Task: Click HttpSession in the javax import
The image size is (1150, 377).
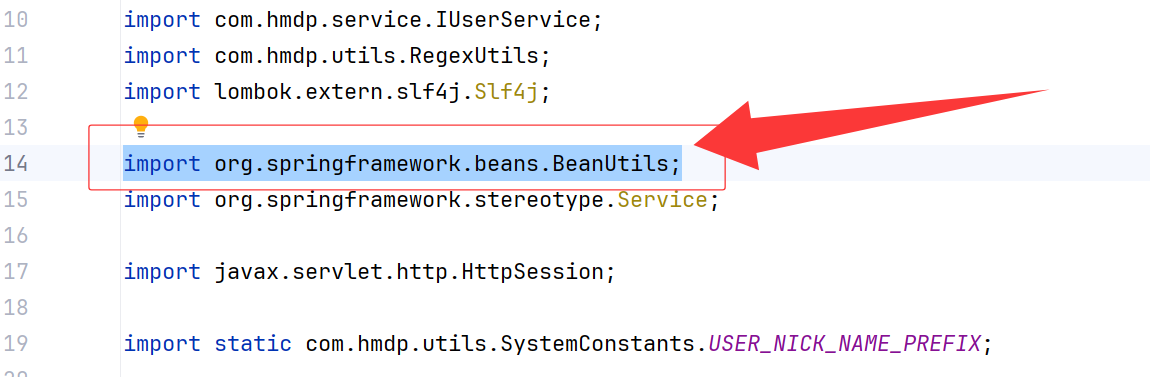Action: (x=531, y=272)
